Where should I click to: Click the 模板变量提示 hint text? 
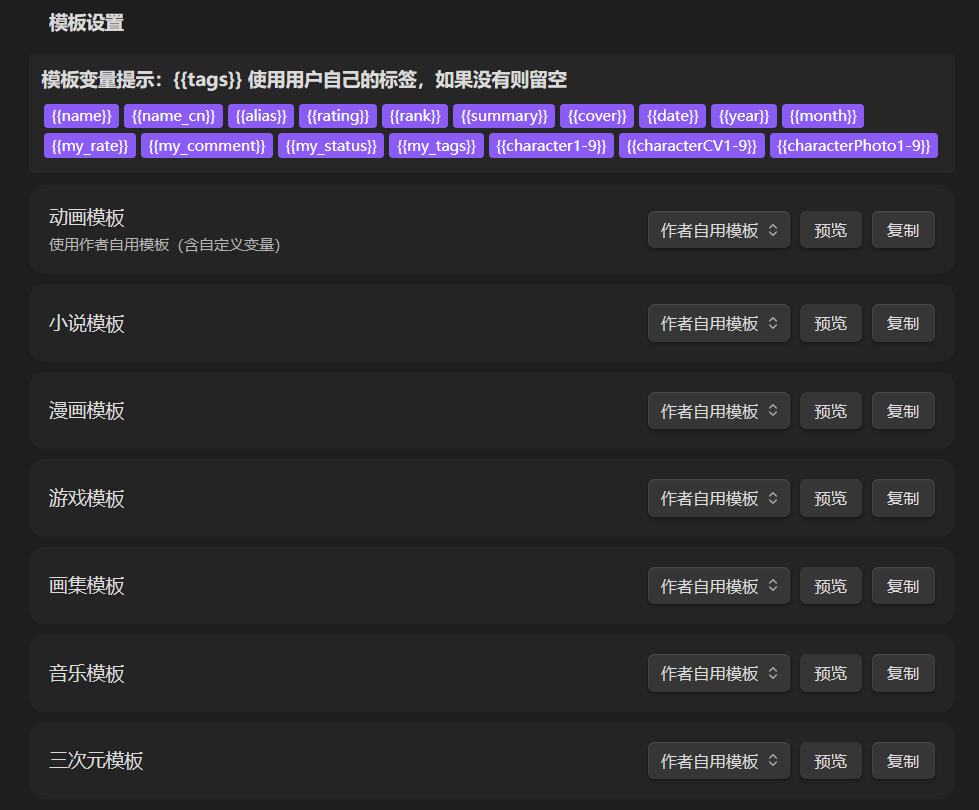[x=304, y=80]
